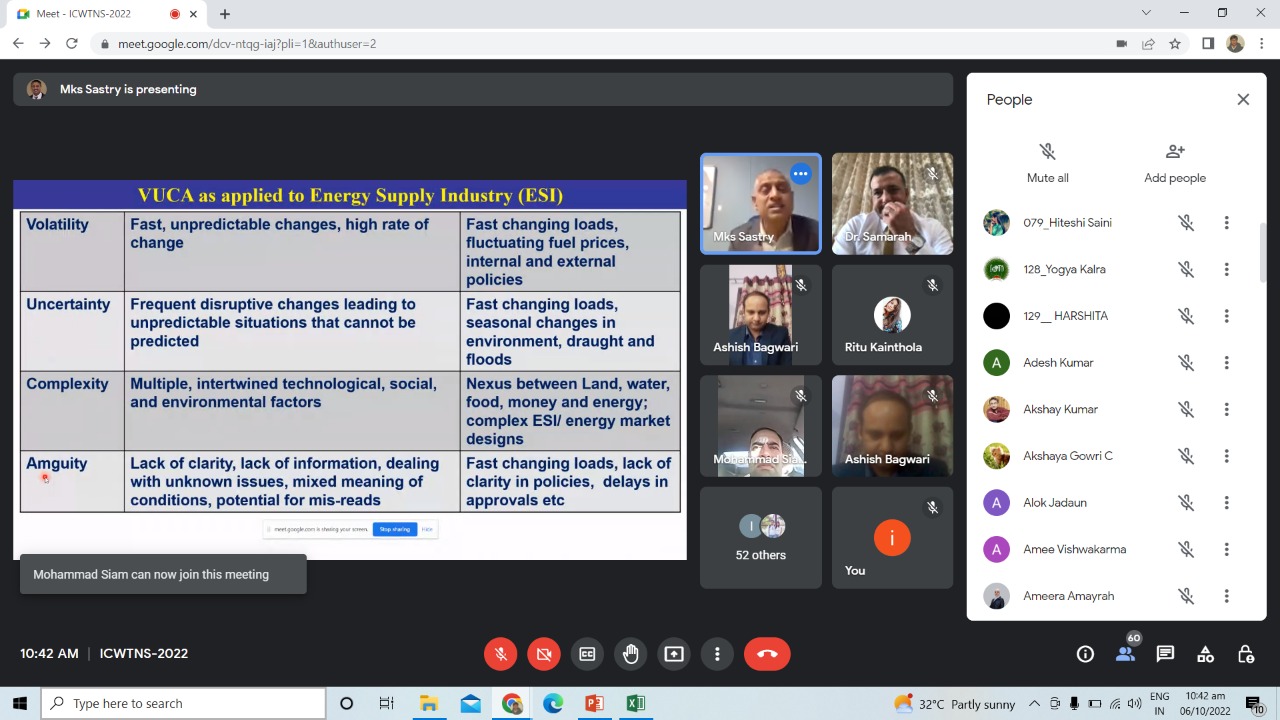This screenshot has height=720, width=1280.
Task: Open host controls lock icon
Action: point(1245,654)
